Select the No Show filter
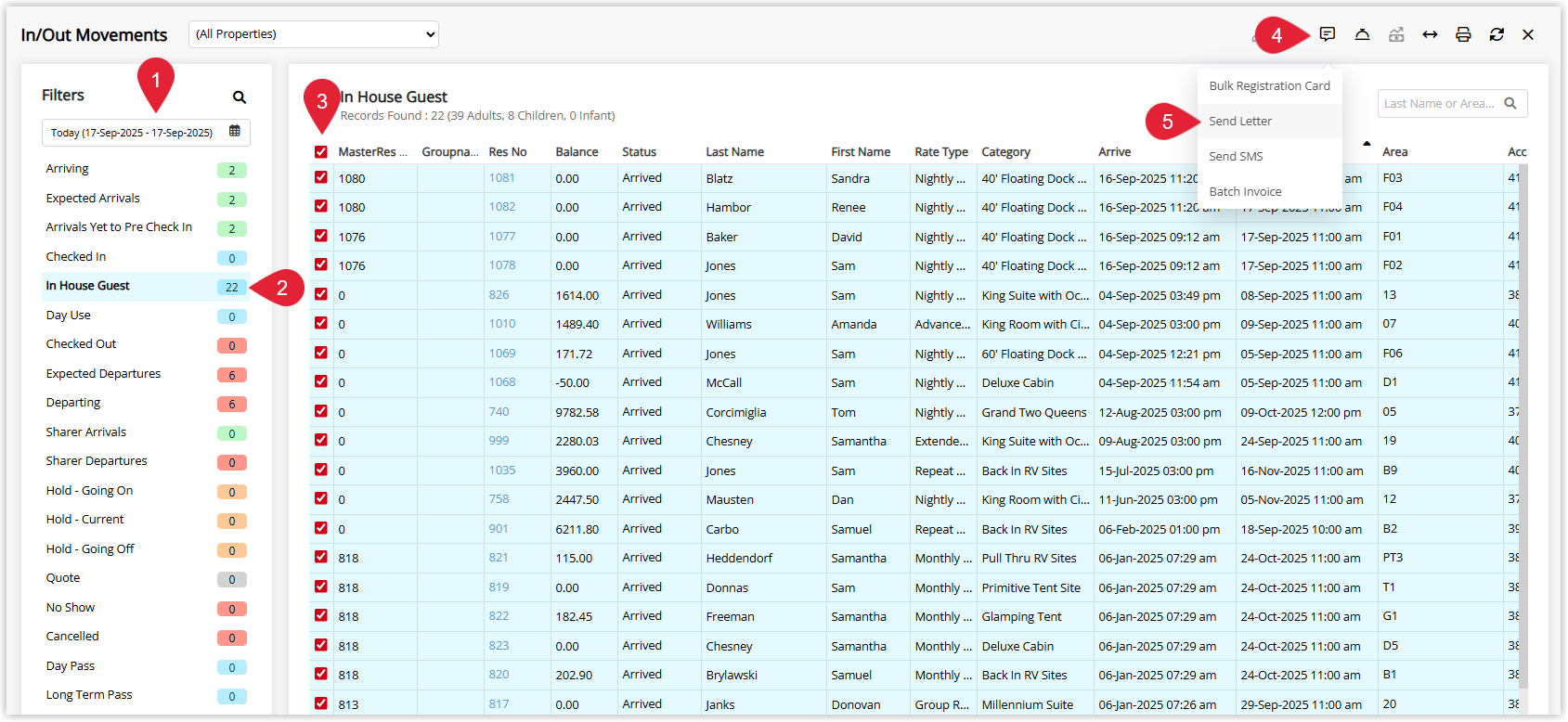This screenshot has height=722, width=1568. point(146,608)
